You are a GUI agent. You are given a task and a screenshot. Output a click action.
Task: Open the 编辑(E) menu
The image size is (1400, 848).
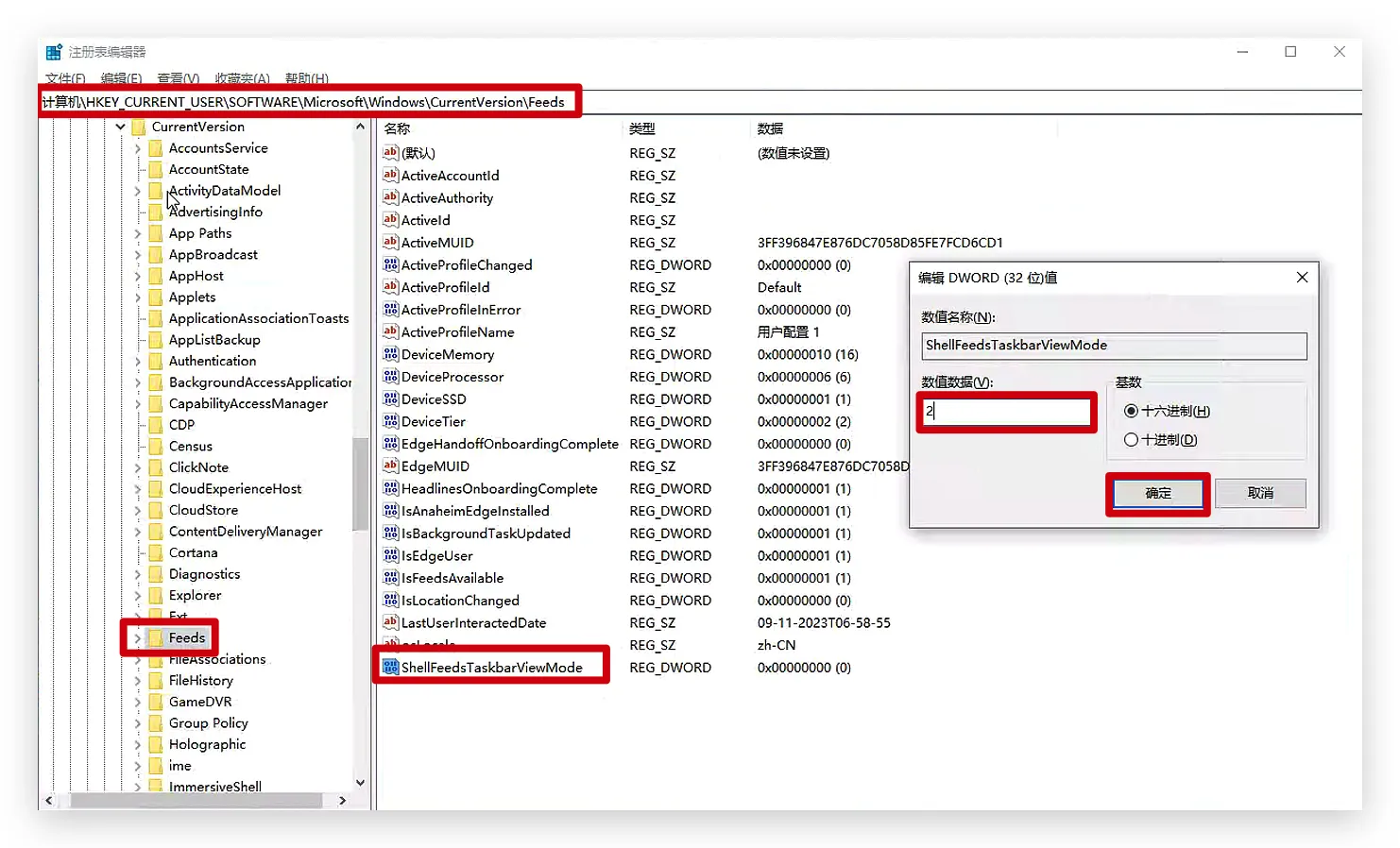pos(121,78)
